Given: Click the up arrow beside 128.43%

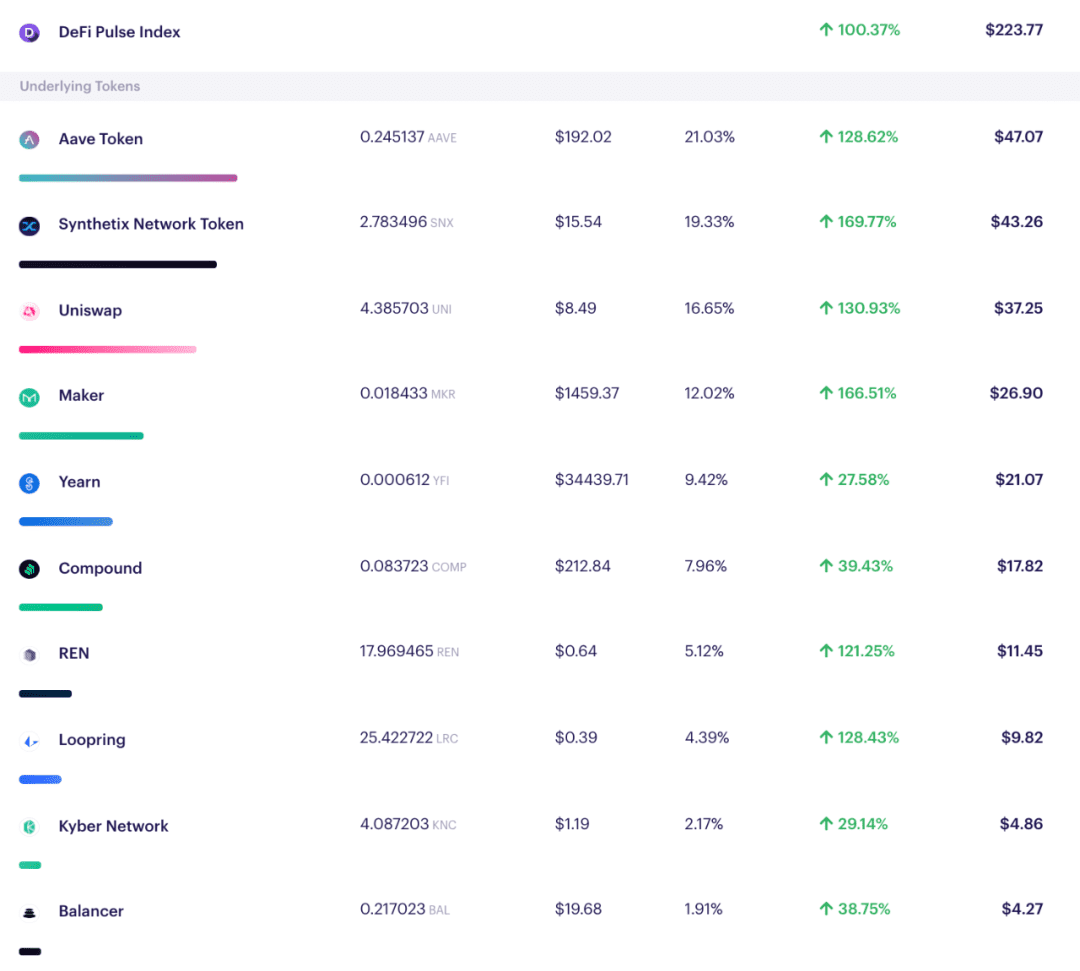Looking at the screenshot, I should (826, 738).
